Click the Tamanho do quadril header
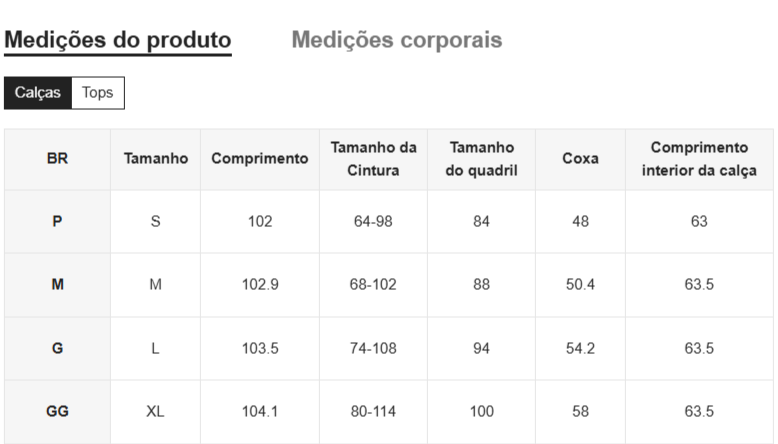778x444 pixels. pos(481,159)
